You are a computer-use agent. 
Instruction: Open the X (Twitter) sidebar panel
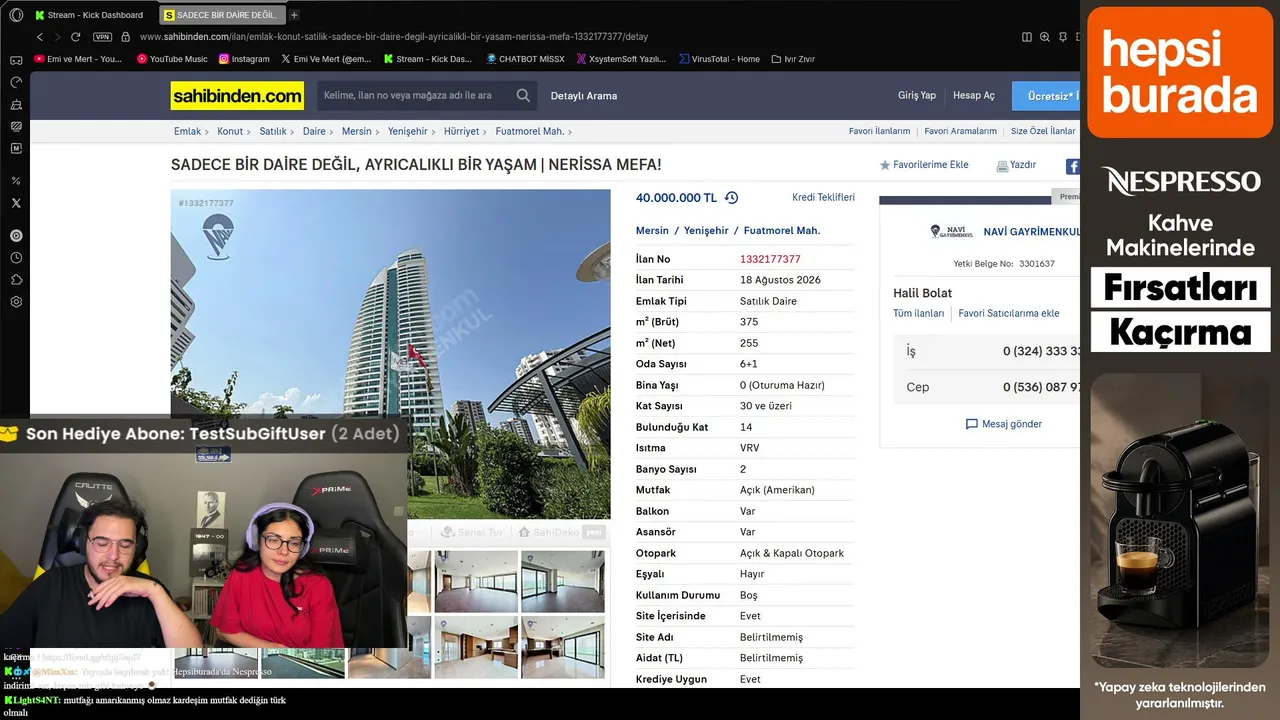(x=16, y=203)
